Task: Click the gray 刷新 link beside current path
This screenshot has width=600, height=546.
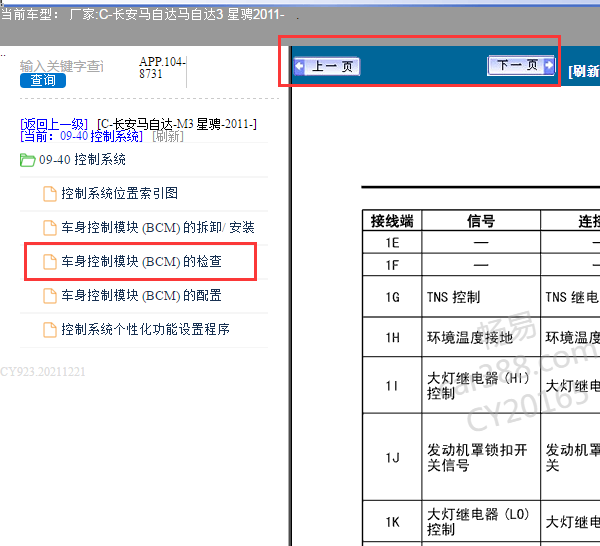Action: [168, 136]
